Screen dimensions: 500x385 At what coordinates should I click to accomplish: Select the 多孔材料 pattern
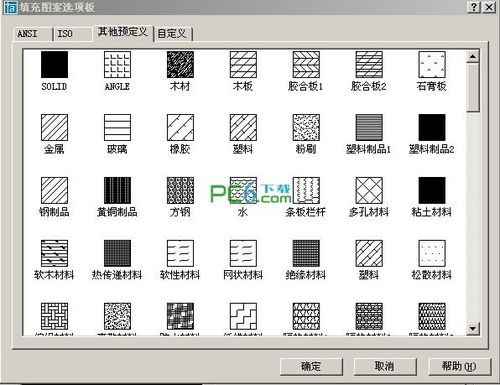(369, 190)
